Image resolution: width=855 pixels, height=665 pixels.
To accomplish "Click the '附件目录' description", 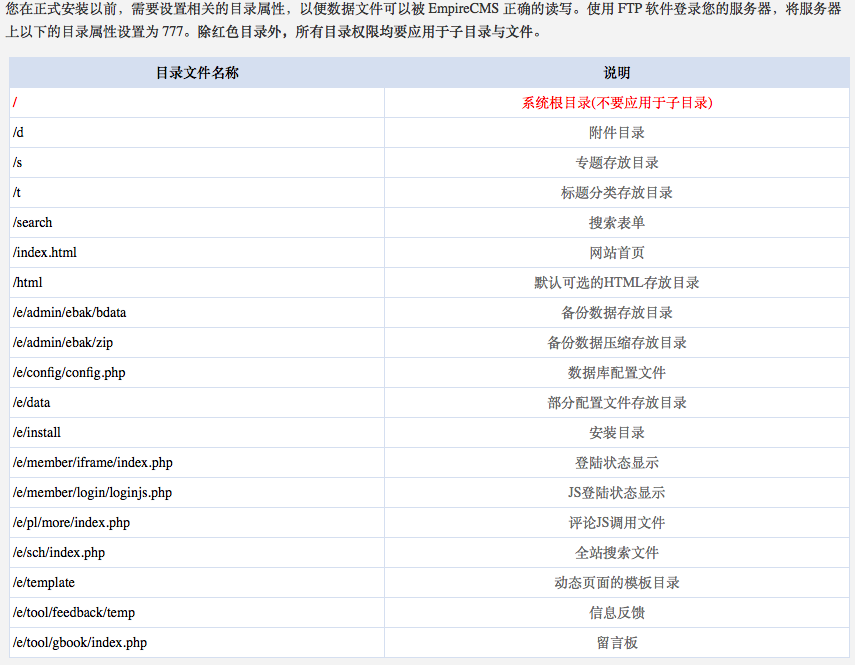I will [617, 132].
